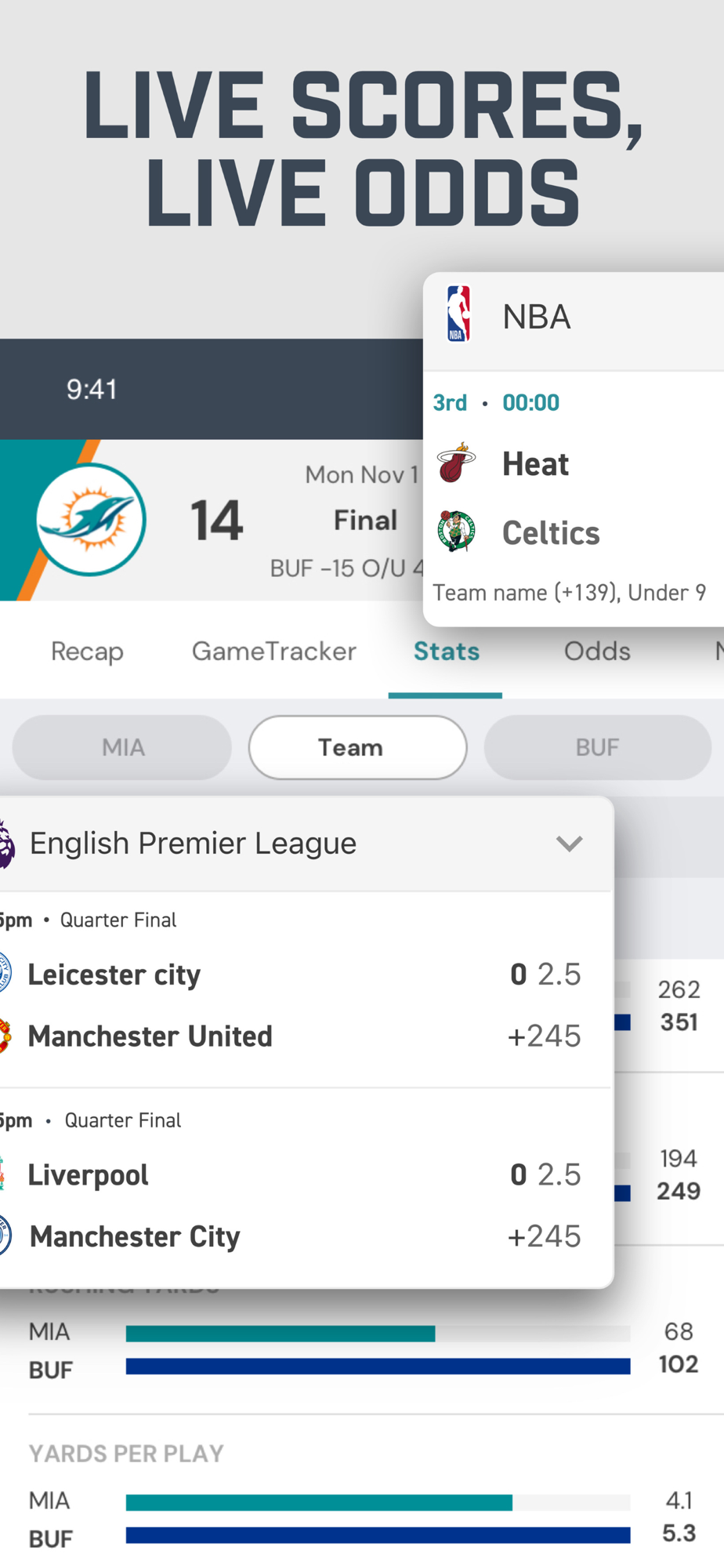This screenshot has height=1568, width=724.
Task: Select the Team stats segment
Action: click(358, 747)
